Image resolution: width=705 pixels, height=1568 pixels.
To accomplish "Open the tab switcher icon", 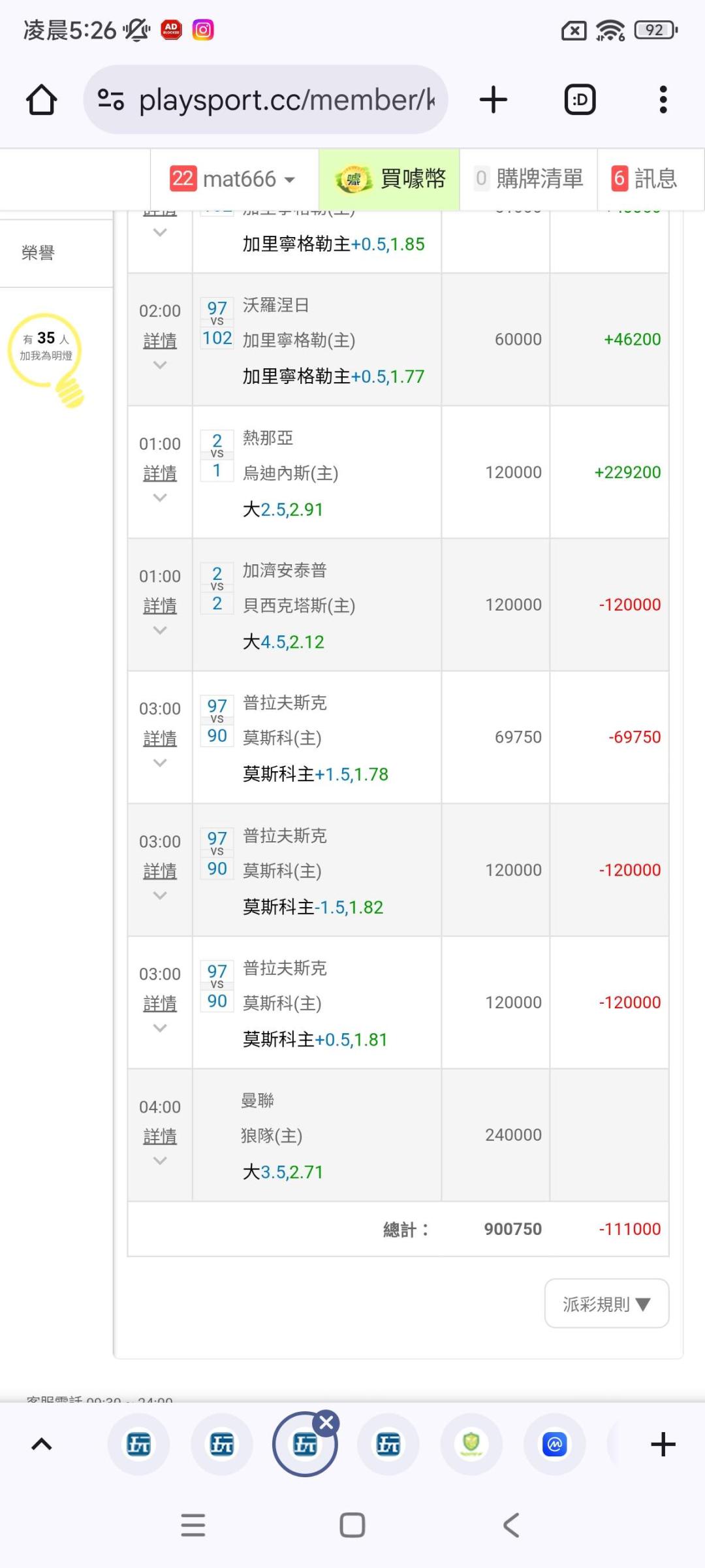I will (580, 100).
